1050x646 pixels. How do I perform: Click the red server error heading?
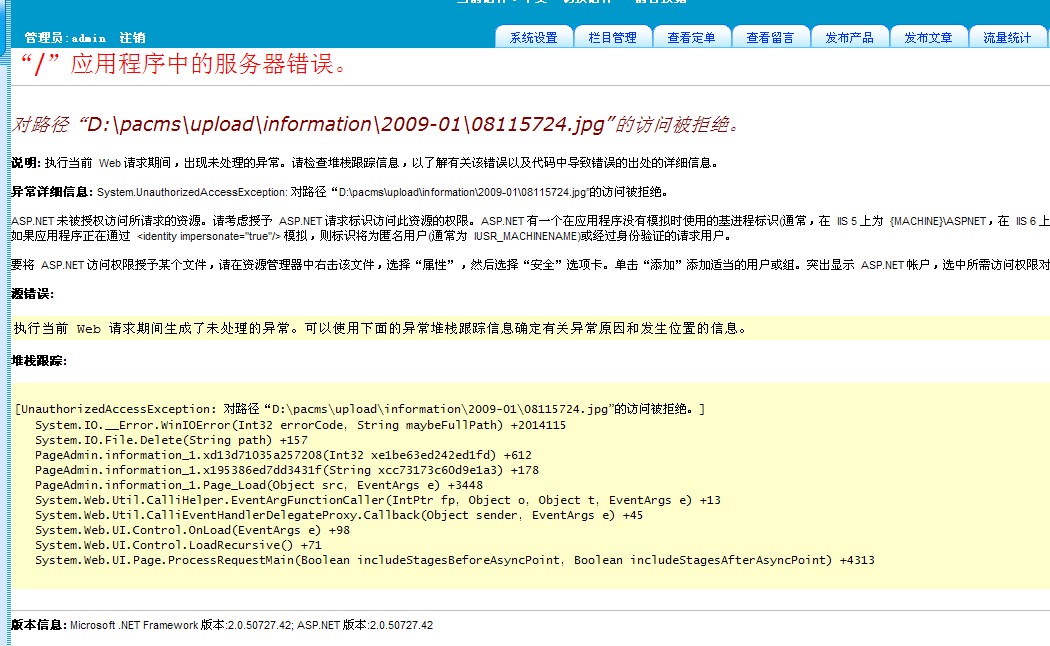coord(184,66)
